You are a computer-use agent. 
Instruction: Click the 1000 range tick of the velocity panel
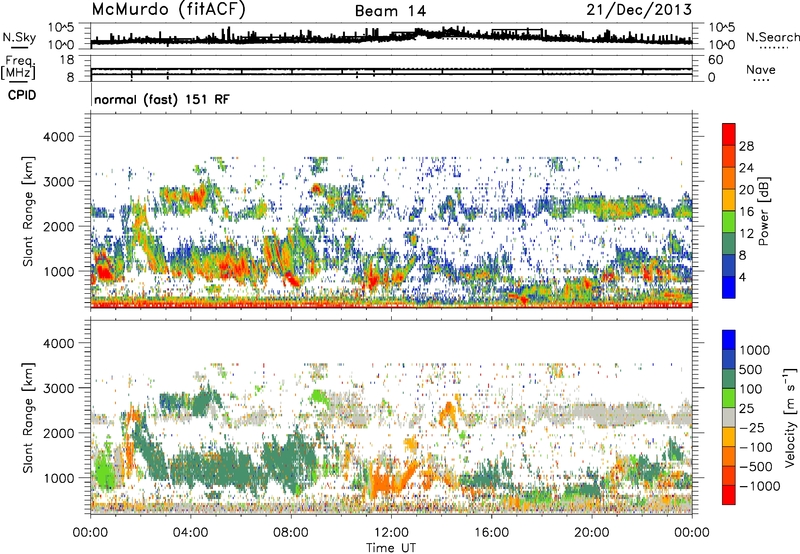click(x=58, y=477)
